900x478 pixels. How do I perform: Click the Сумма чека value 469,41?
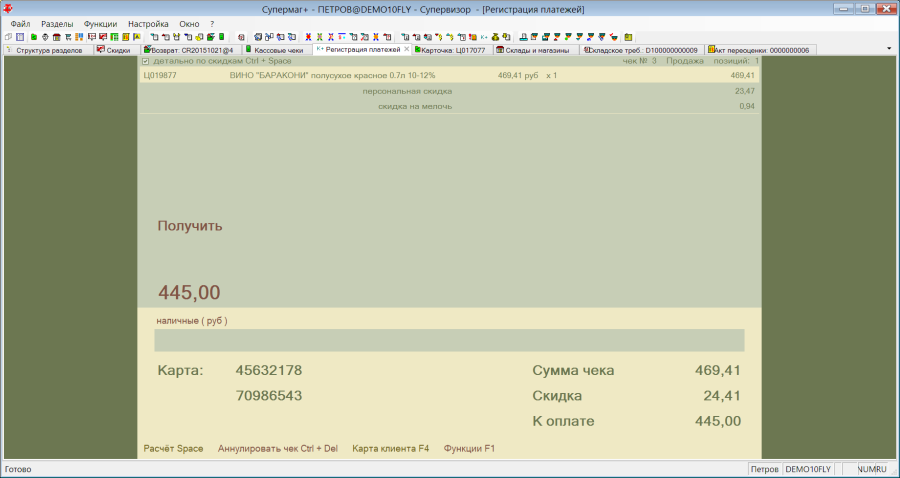point(717,371)
